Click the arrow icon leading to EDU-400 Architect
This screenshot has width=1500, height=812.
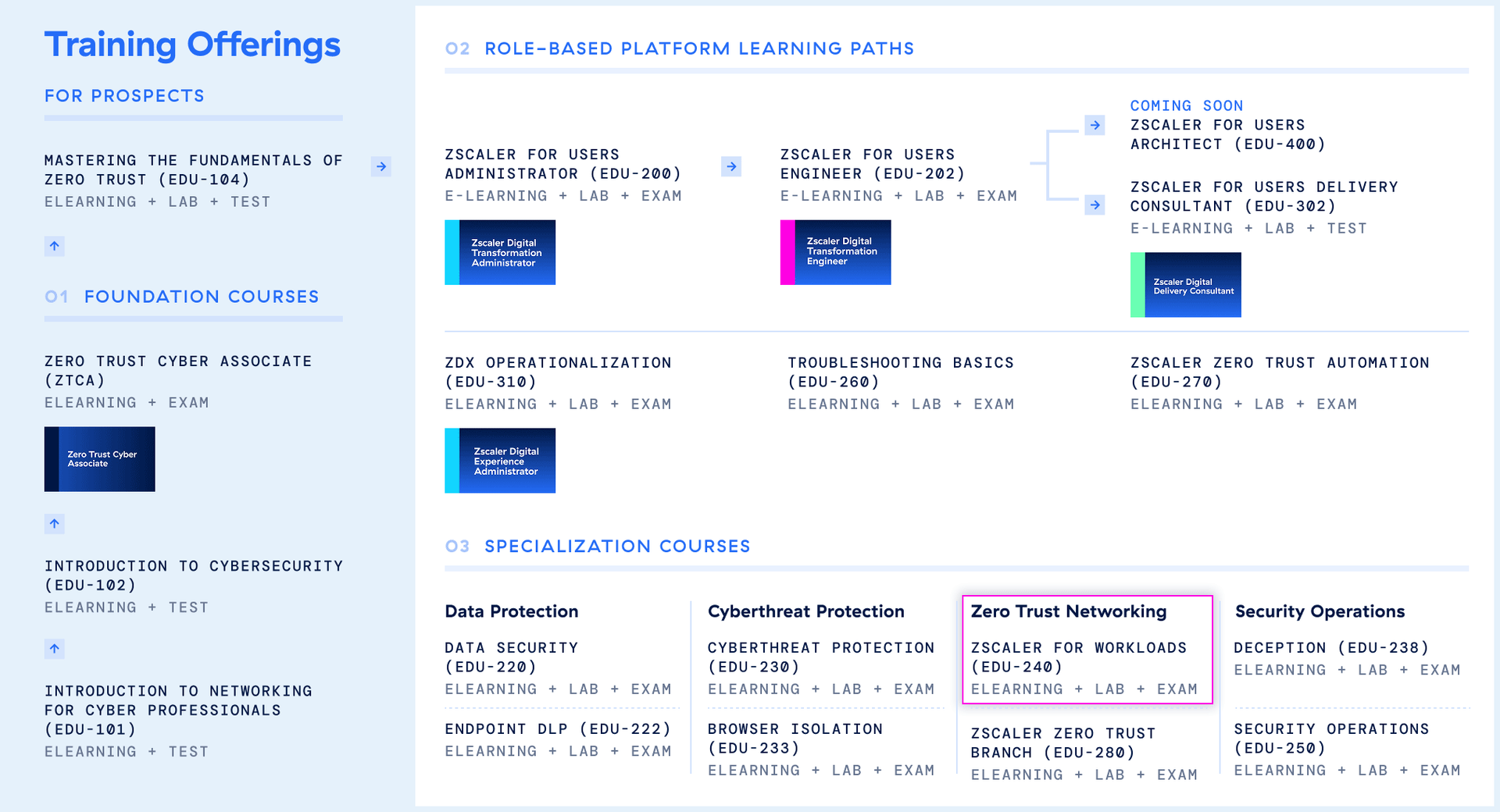[1095, 125]
